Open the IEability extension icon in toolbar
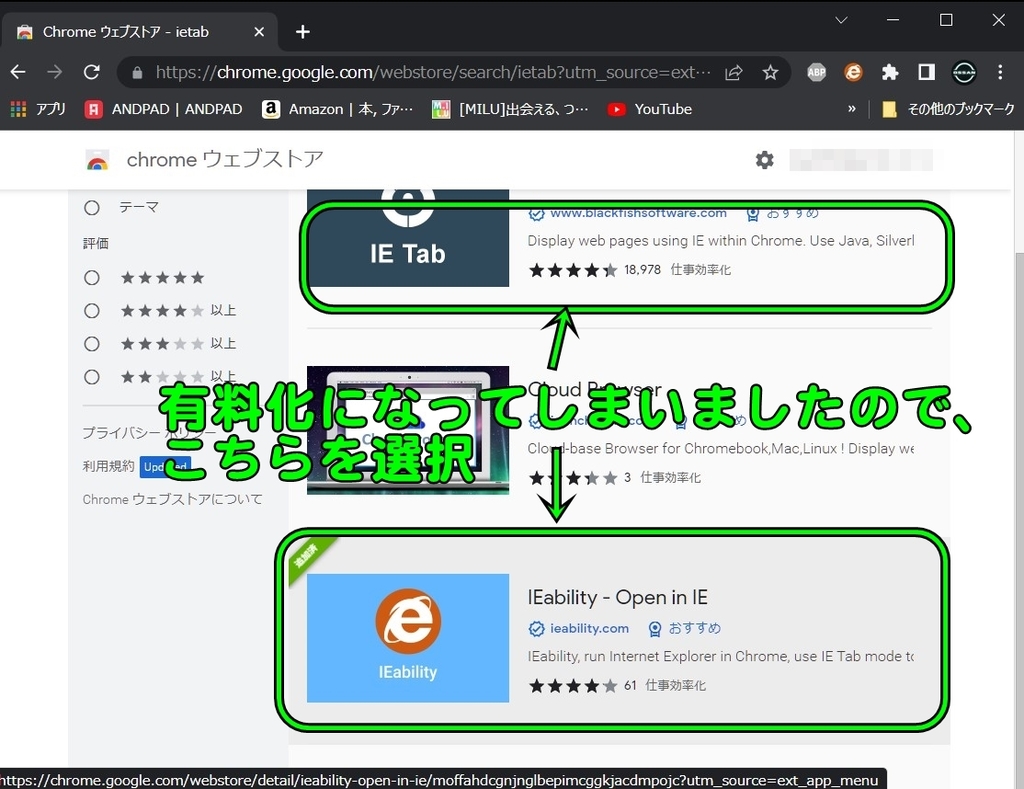 (x=853, y=72)
